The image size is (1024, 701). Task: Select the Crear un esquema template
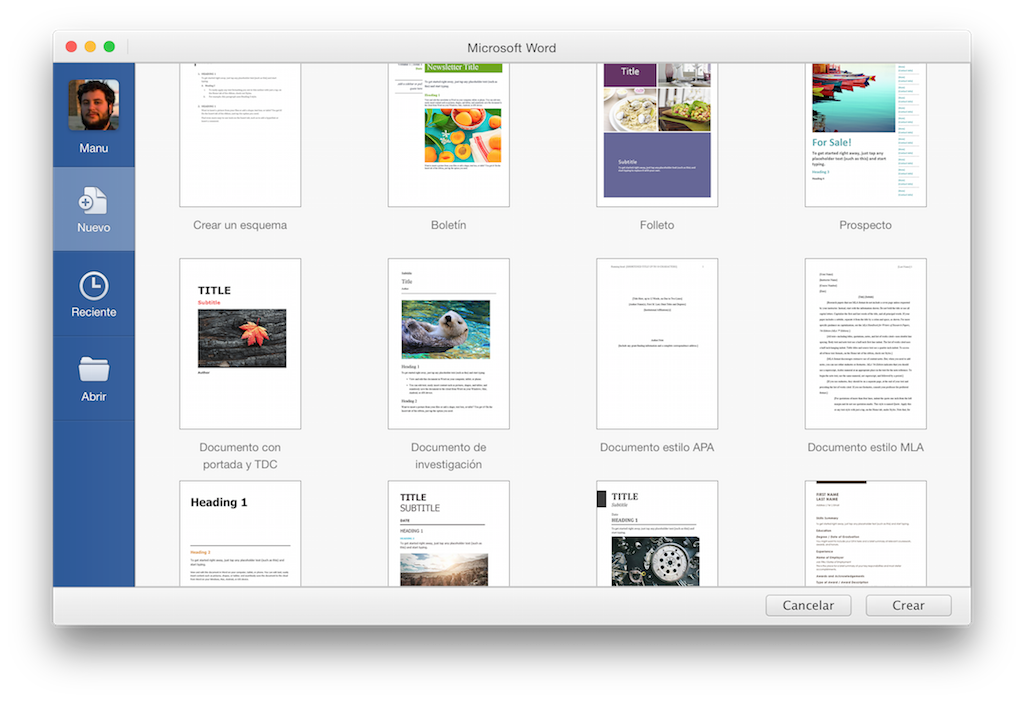(240, 133)
